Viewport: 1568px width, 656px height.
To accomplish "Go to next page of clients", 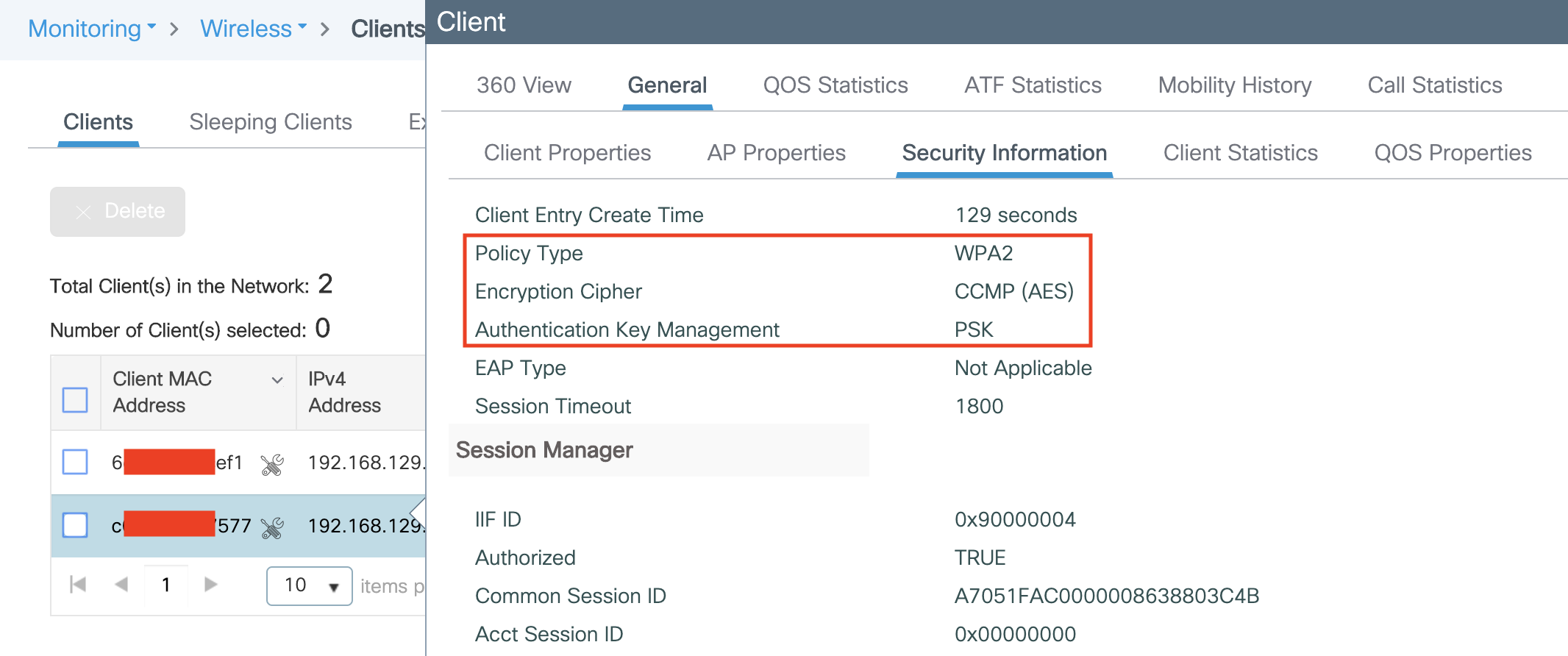I will [x=211, y=585].
